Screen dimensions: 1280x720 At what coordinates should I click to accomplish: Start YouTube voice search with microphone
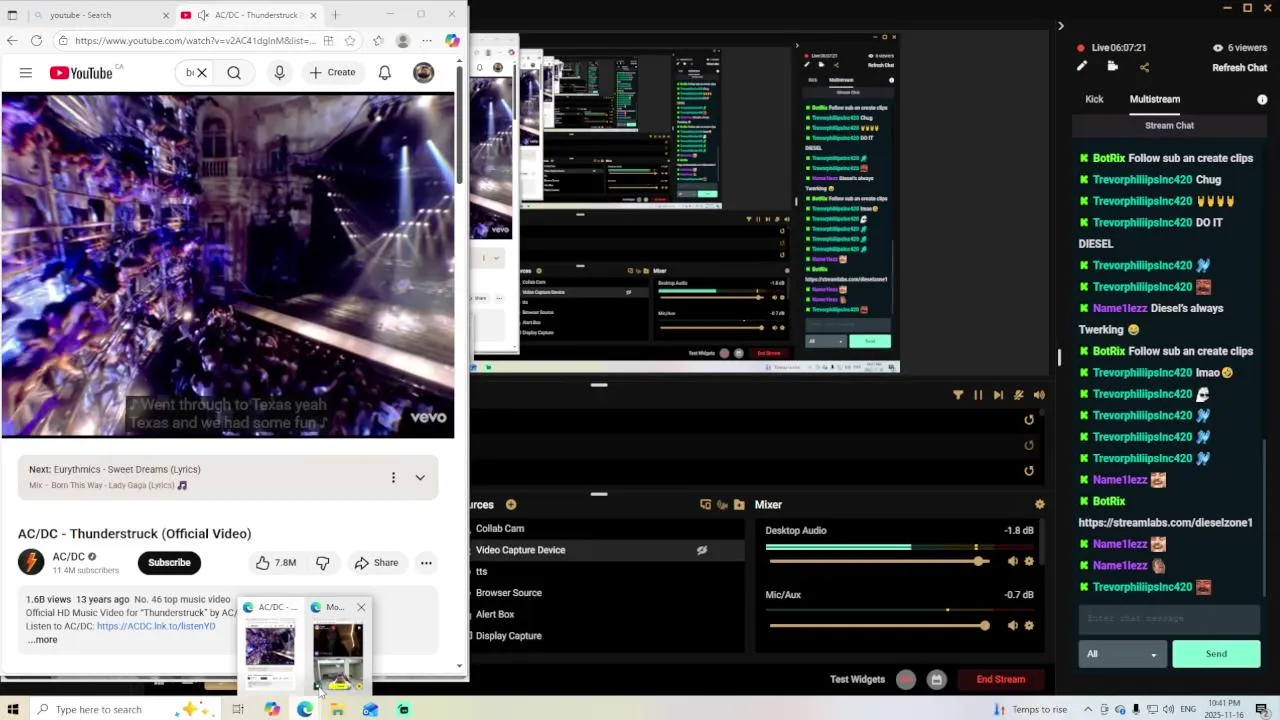(x=279, y=72)
